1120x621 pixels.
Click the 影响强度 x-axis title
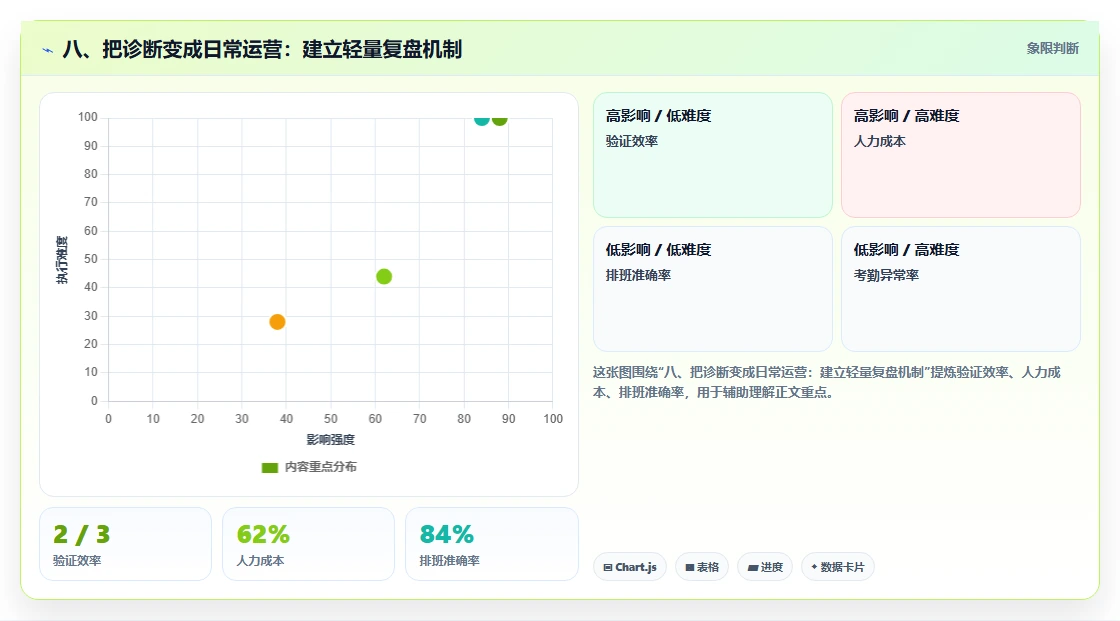pos(331,439)
